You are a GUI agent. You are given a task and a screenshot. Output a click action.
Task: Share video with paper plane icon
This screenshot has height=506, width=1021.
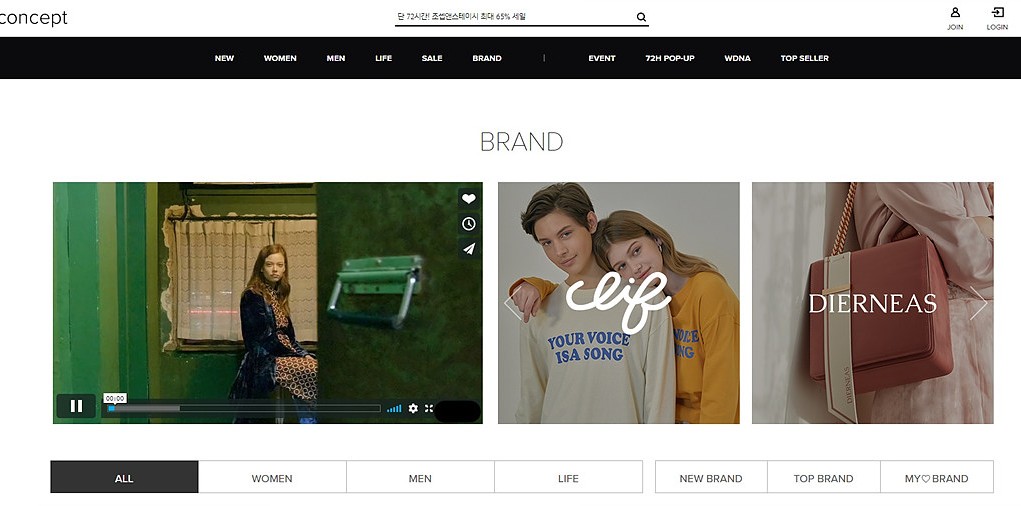tap(468, 249)
